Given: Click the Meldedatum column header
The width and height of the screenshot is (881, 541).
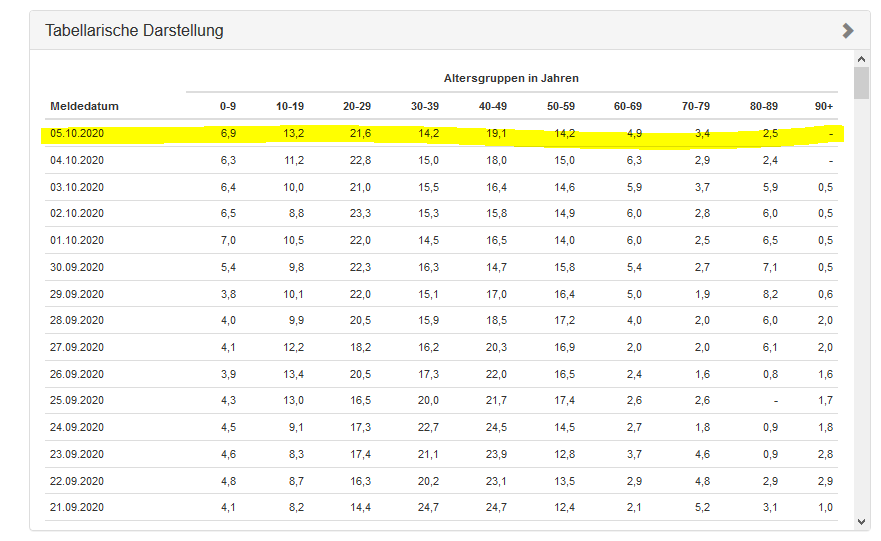Looking at the screenshot, I should point(84,106).
